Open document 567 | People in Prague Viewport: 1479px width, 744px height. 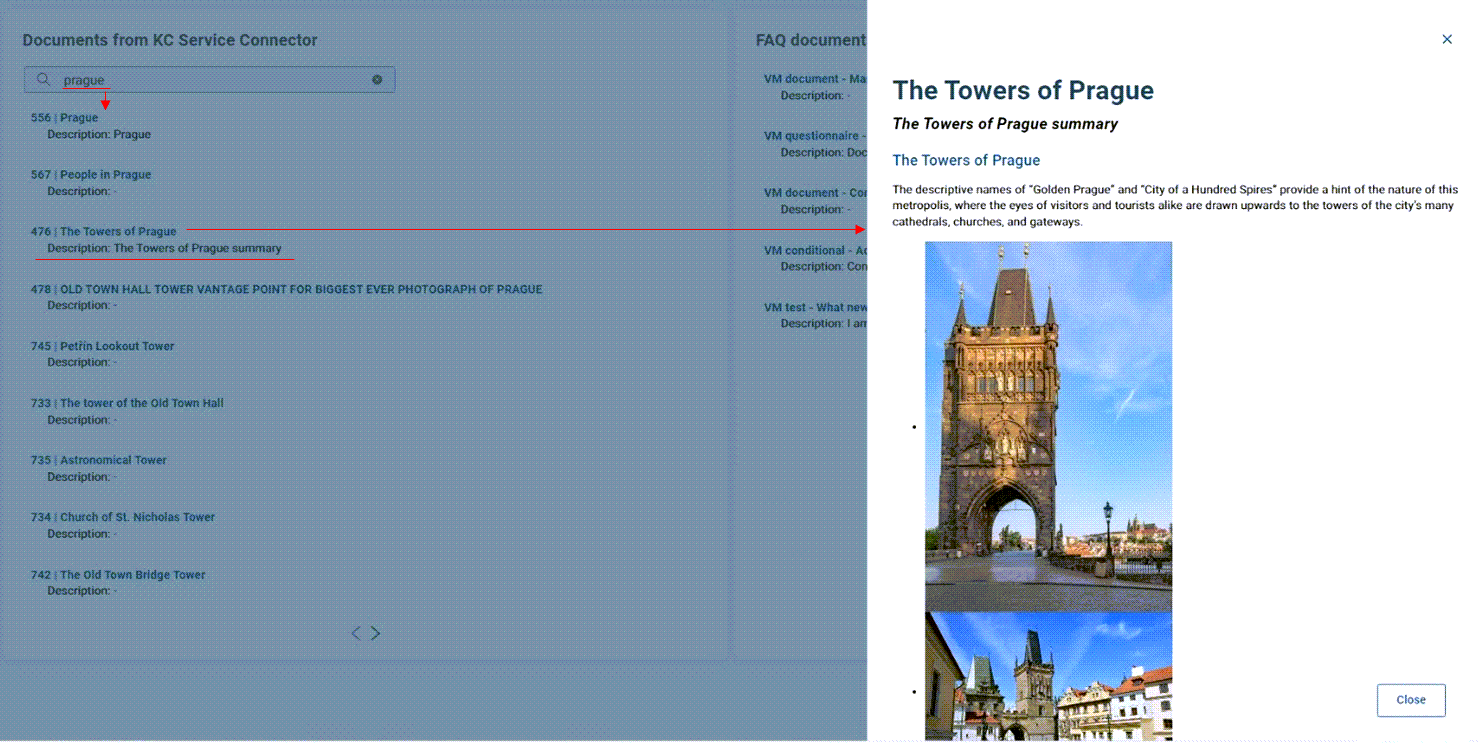point(91,175)
